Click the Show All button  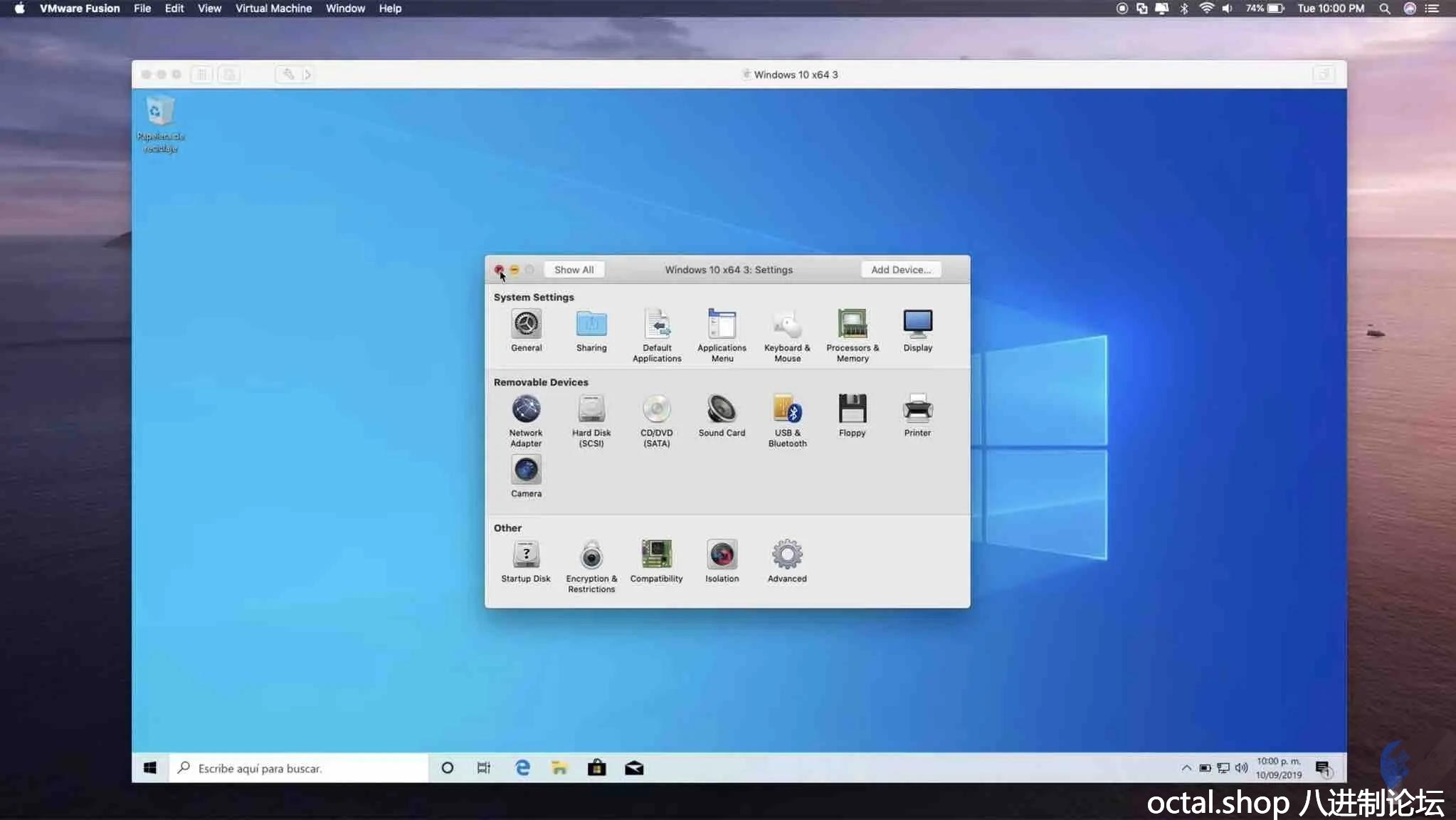(574, 270)
